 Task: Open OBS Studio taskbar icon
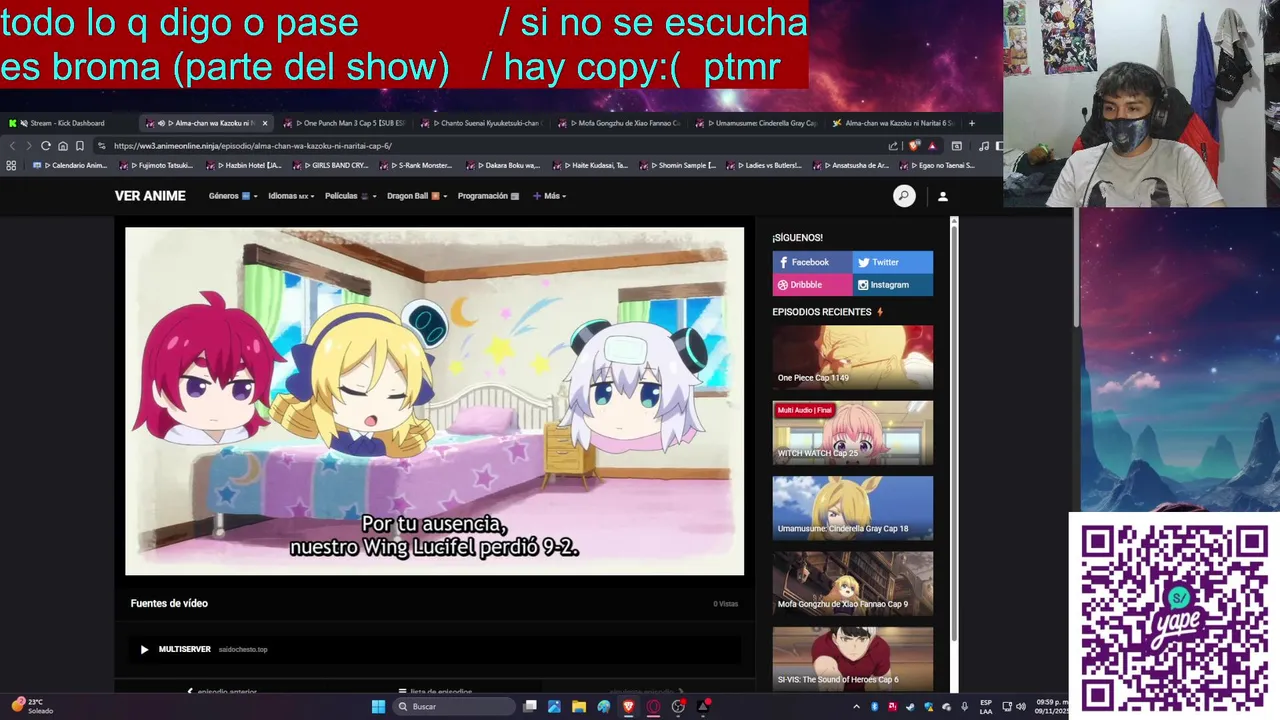tap(678, 707)
